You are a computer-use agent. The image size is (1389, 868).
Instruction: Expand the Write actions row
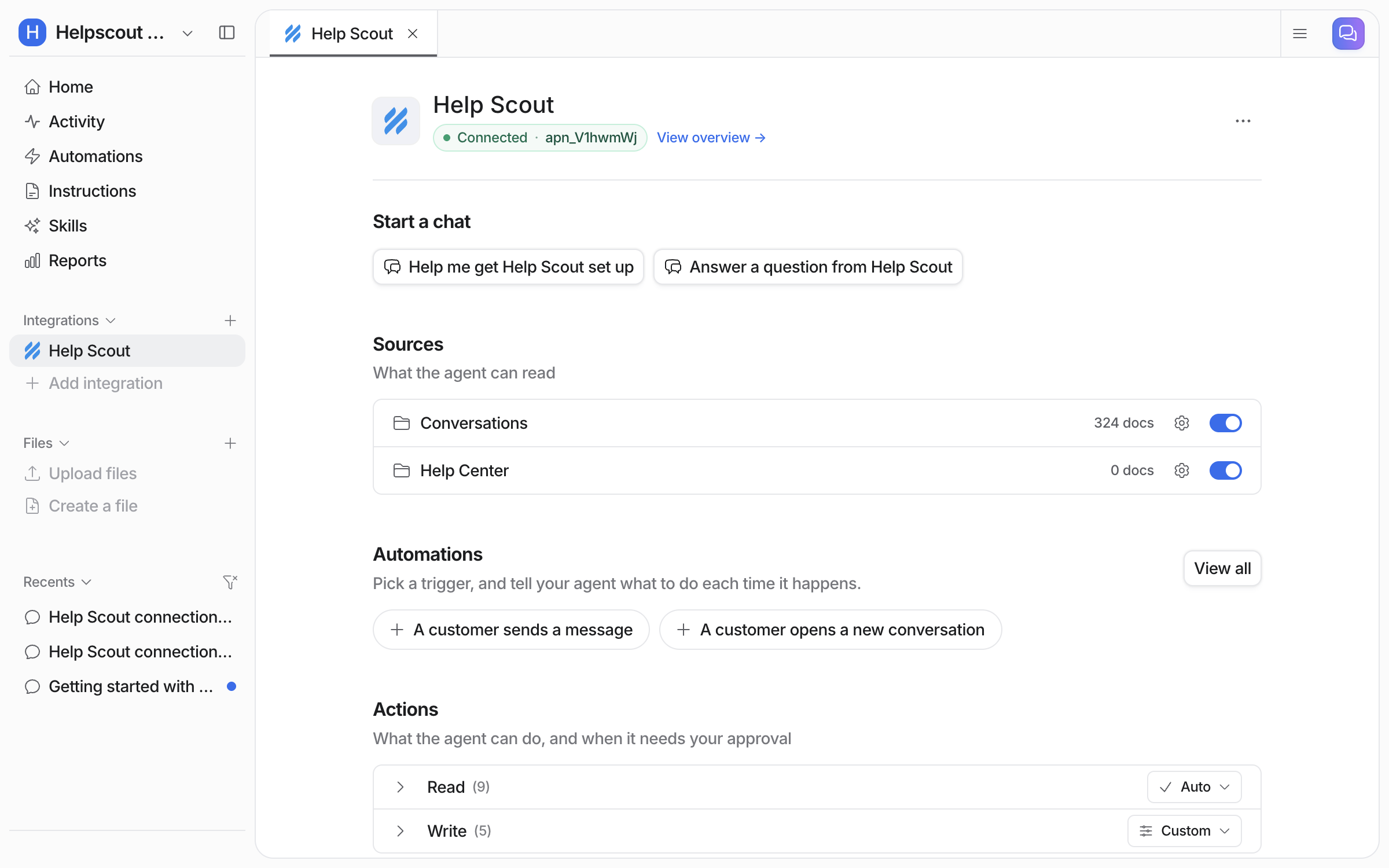(x=400, y=831)
